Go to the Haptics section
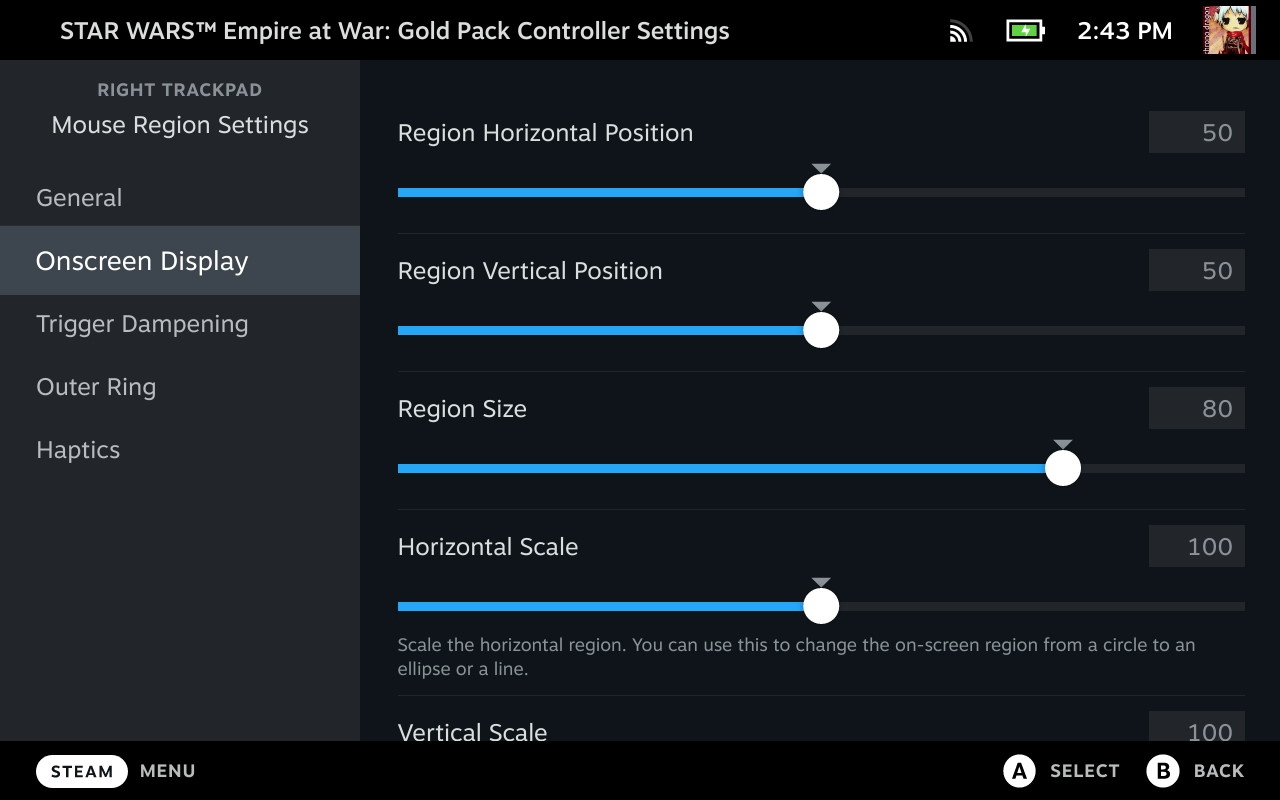The height and width of the screenshot is (800, 1280). tap(78, 450)
